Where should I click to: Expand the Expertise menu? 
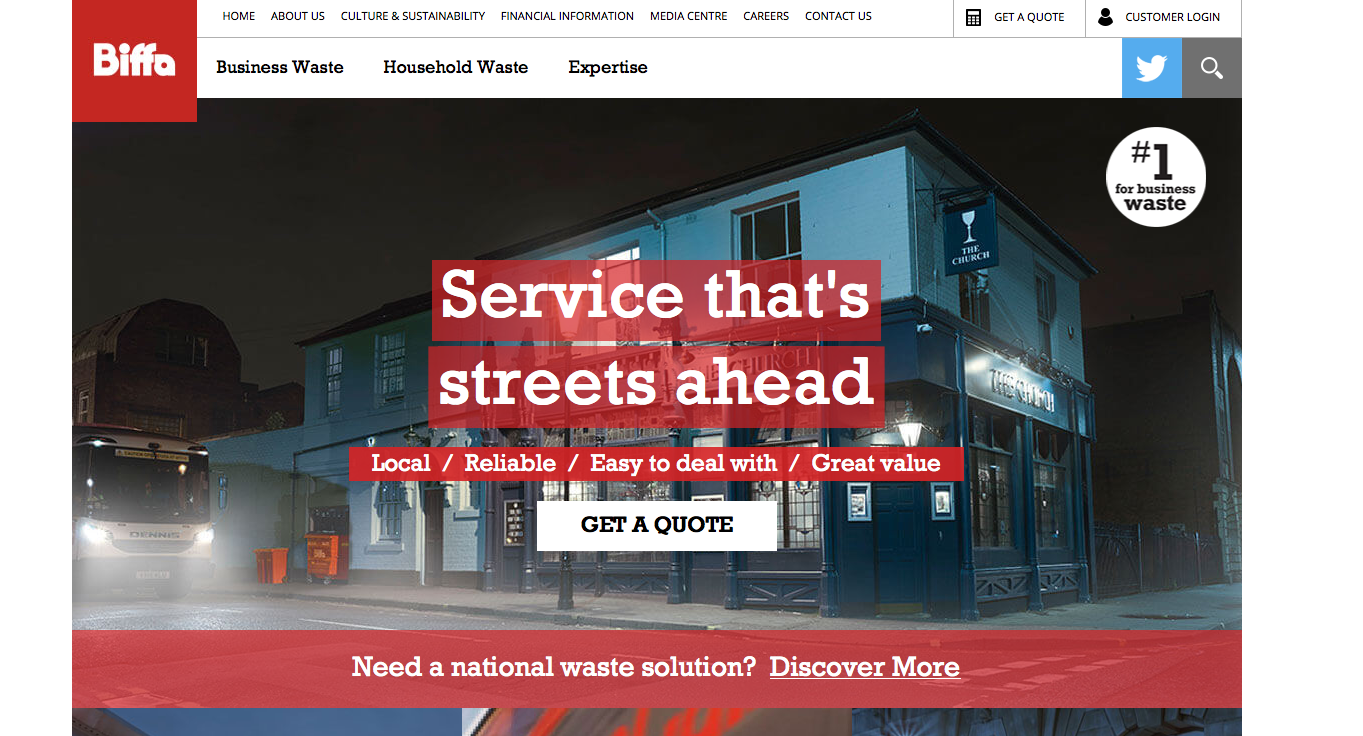tap(607, 67)
